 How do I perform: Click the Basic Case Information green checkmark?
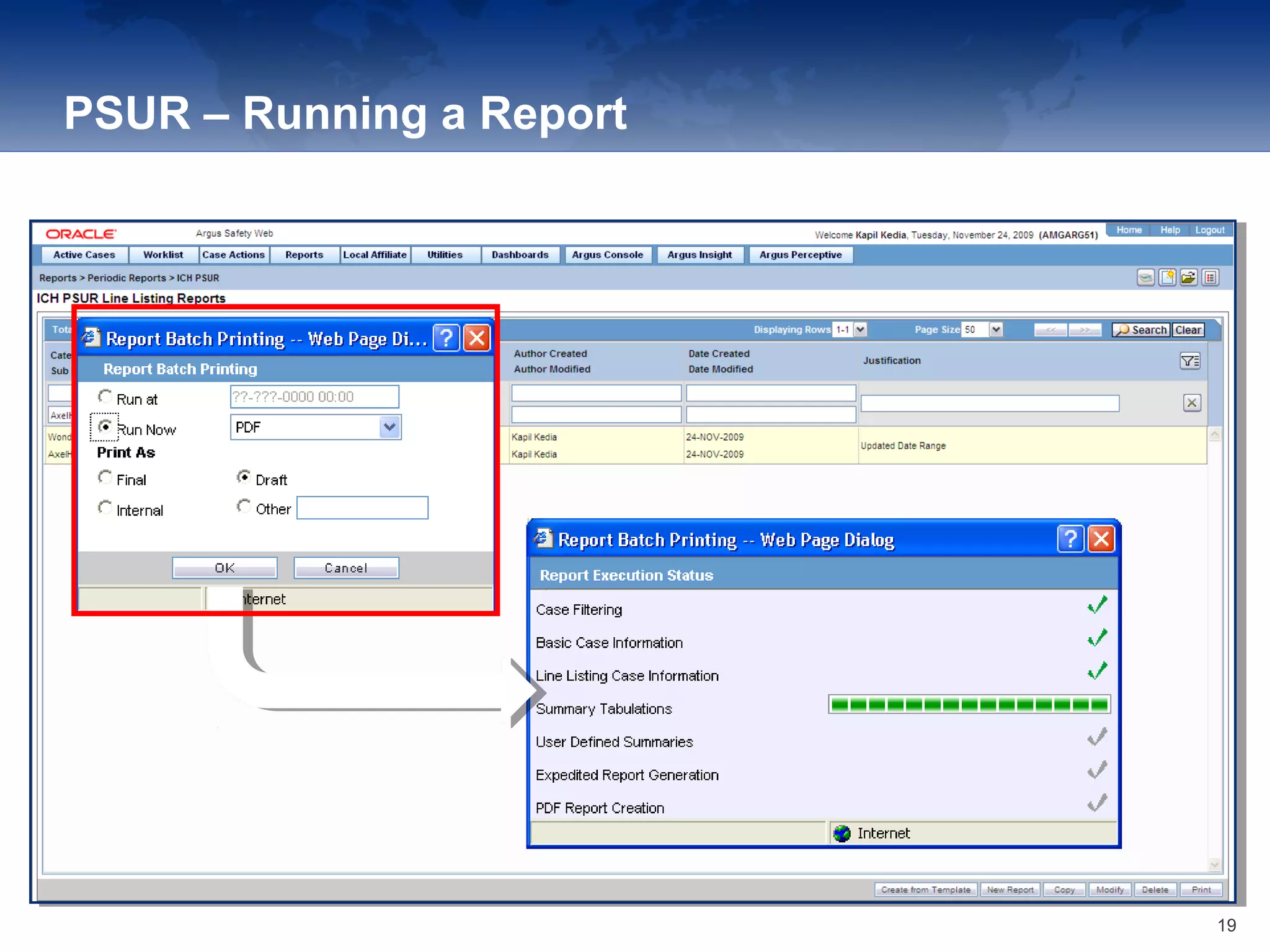[1098, 638]
